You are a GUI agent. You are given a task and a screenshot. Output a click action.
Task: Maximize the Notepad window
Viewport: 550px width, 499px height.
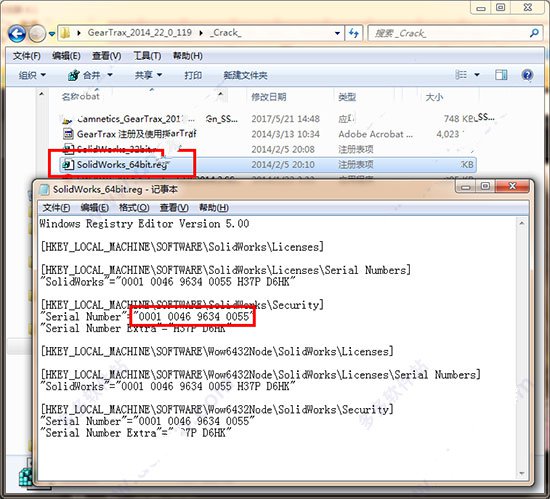tap(485, 186)
